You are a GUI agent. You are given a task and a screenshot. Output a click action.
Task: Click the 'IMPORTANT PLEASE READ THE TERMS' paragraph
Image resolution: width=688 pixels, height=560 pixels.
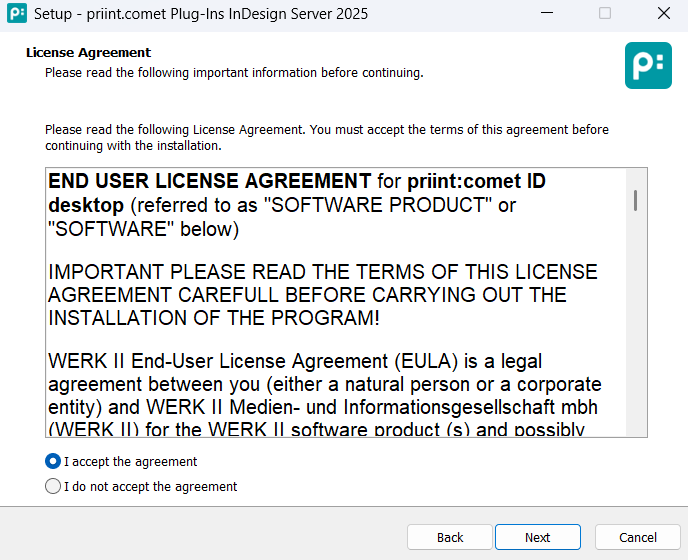(322, 294)
